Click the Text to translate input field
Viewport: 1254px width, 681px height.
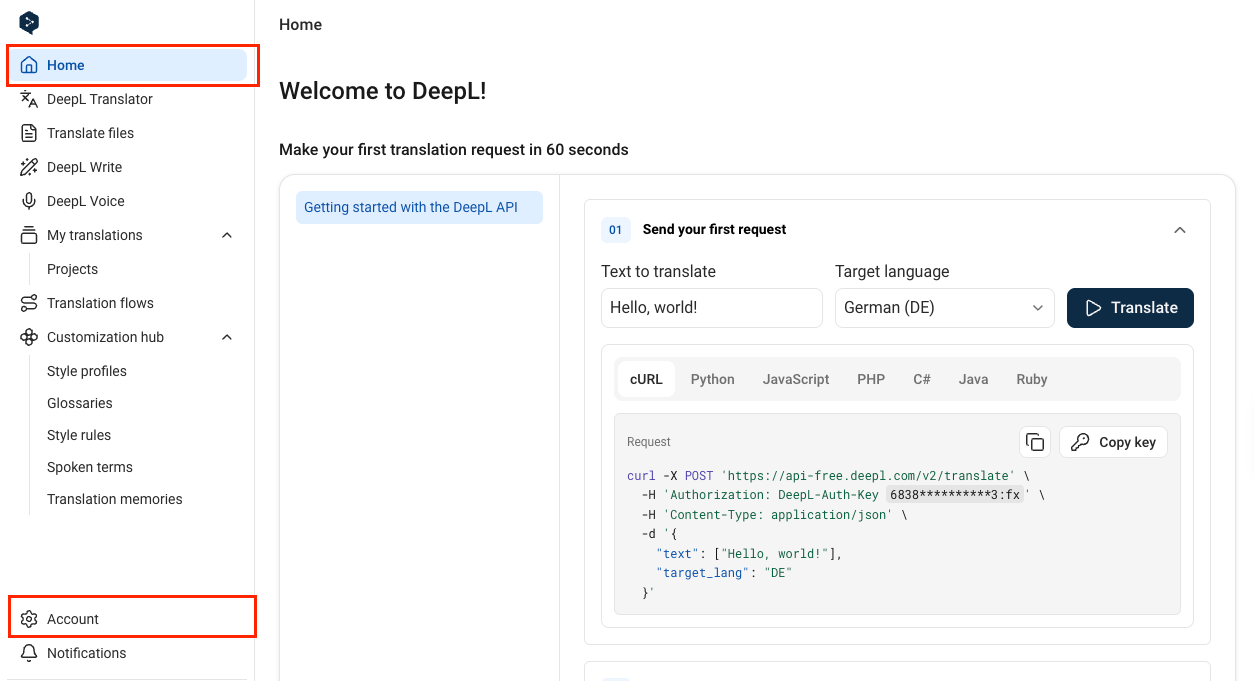(x=712, y=308)
